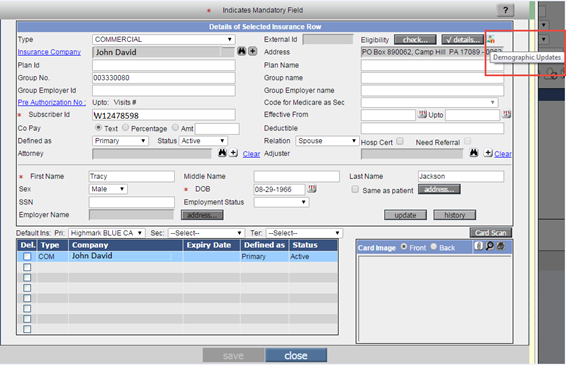Click the close button at bottom
Screen dimensions: 566x365
pyautogui.click(x=296, y=355)
